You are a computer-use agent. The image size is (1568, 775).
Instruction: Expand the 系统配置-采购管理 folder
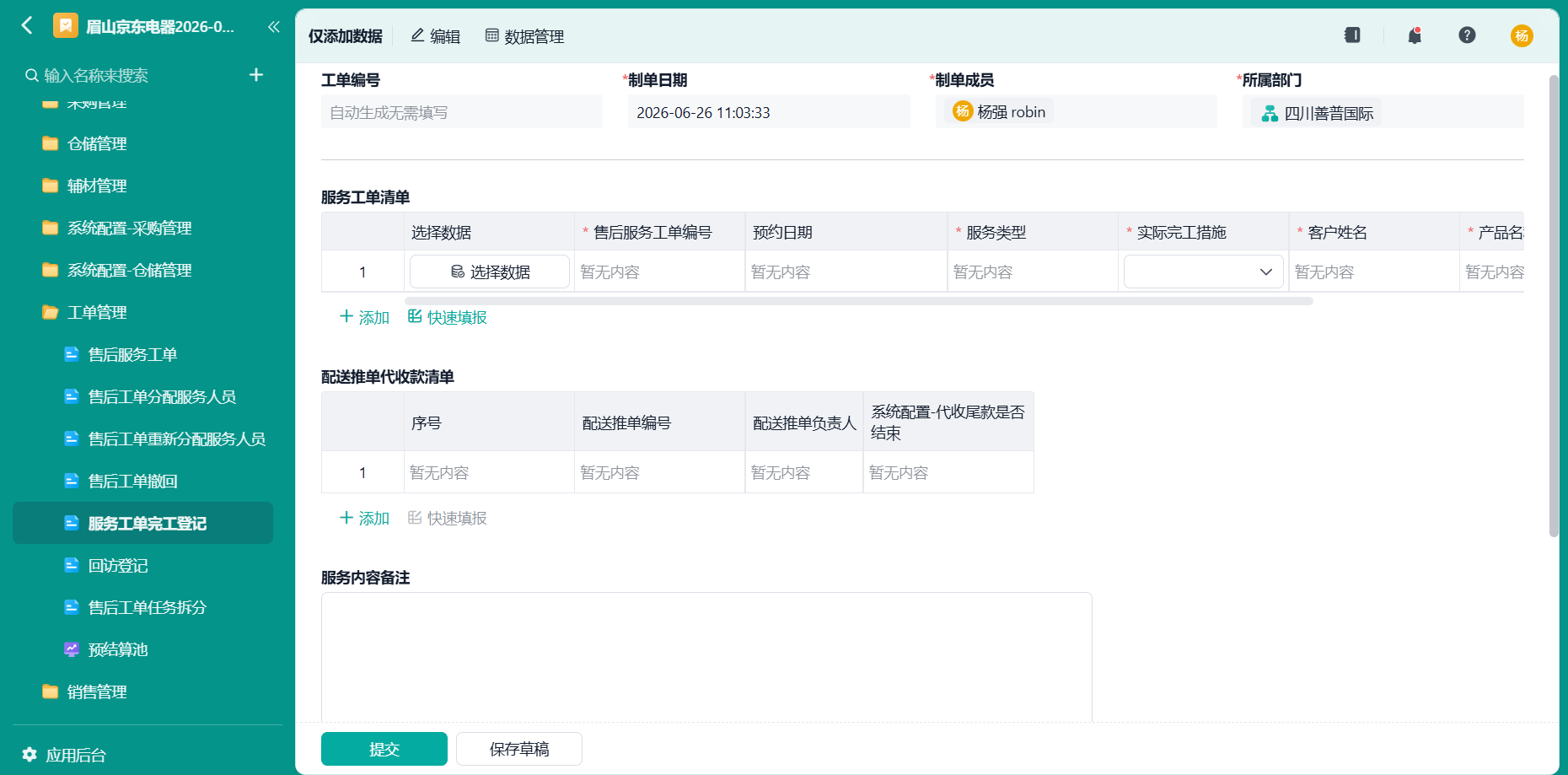coord(129,228)
